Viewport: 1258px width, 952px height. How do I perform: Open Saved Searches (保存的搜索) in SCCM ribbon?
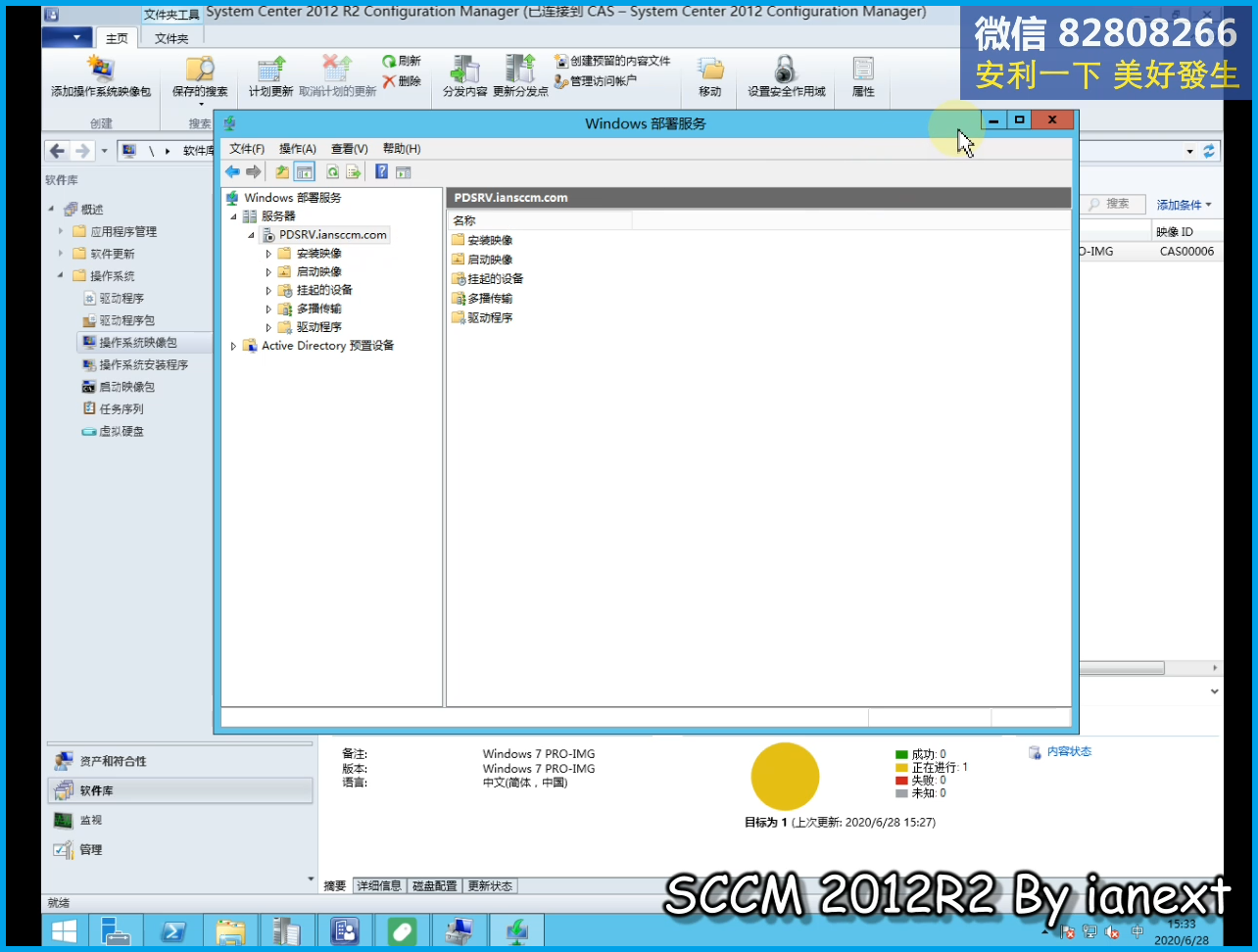(200, 78)
